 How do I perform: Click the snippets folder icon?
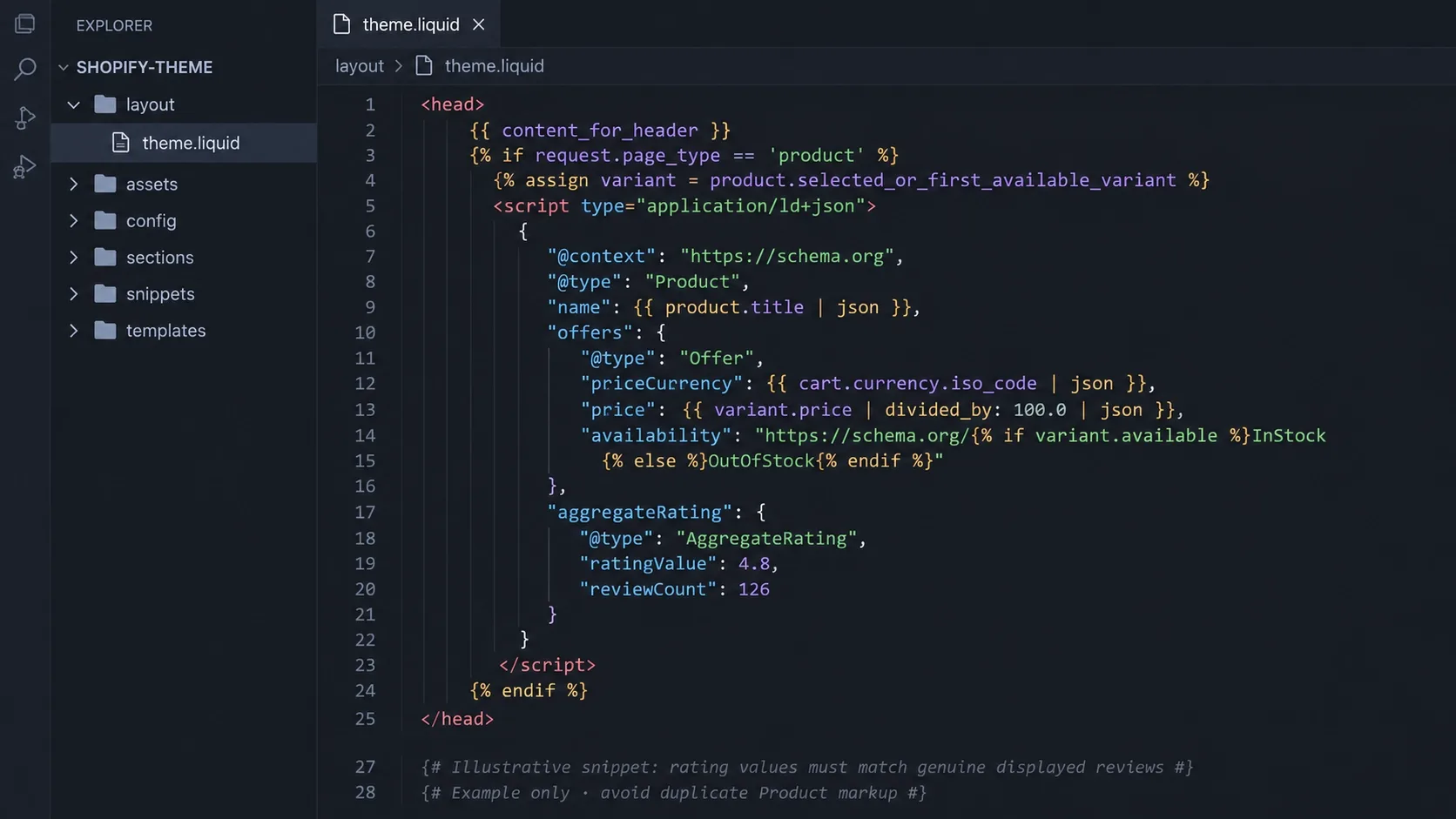coord(105,293)
